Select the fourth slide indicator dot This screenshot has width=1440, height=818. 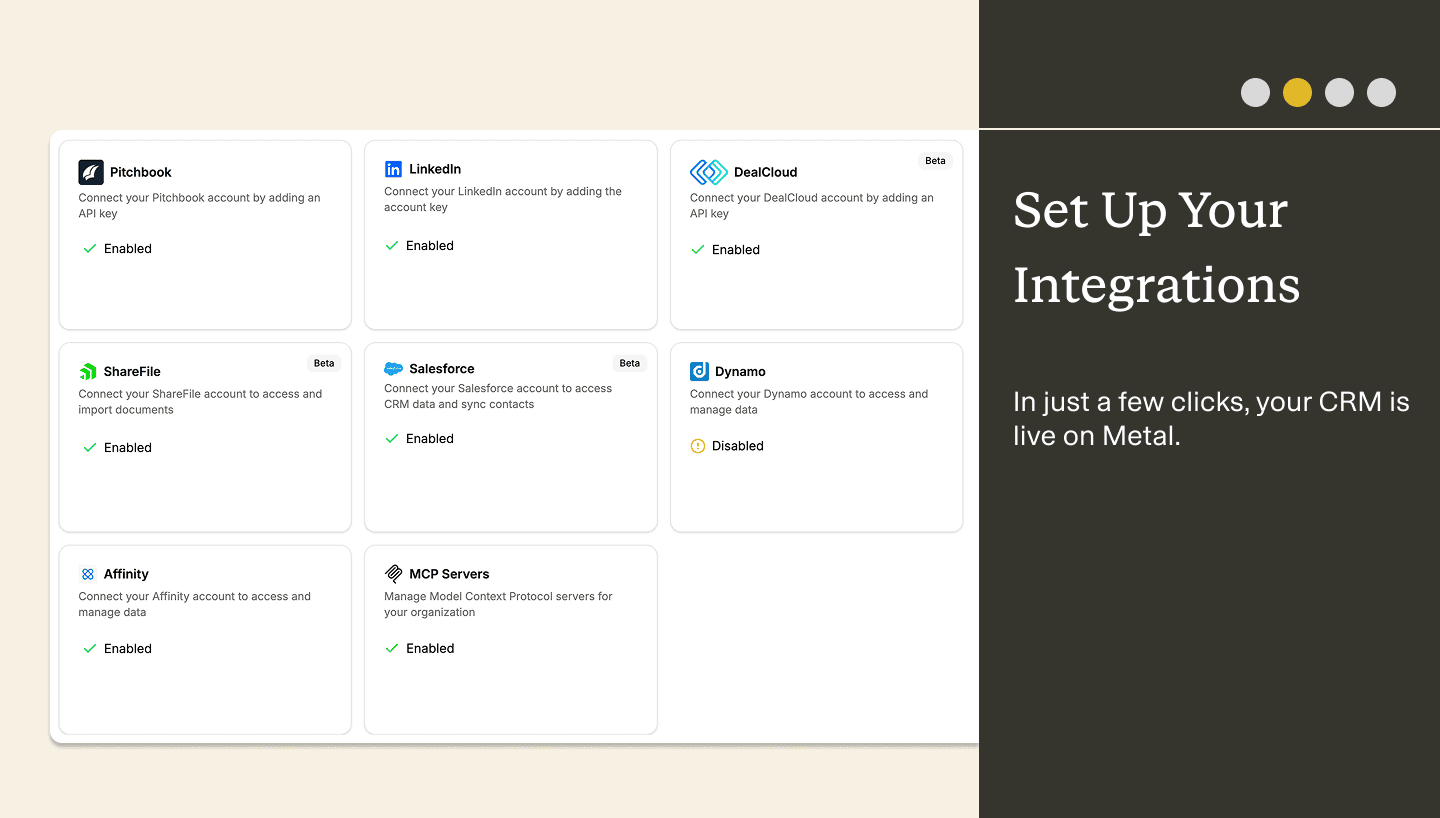pyautogui.click(x=1381, y=92)
